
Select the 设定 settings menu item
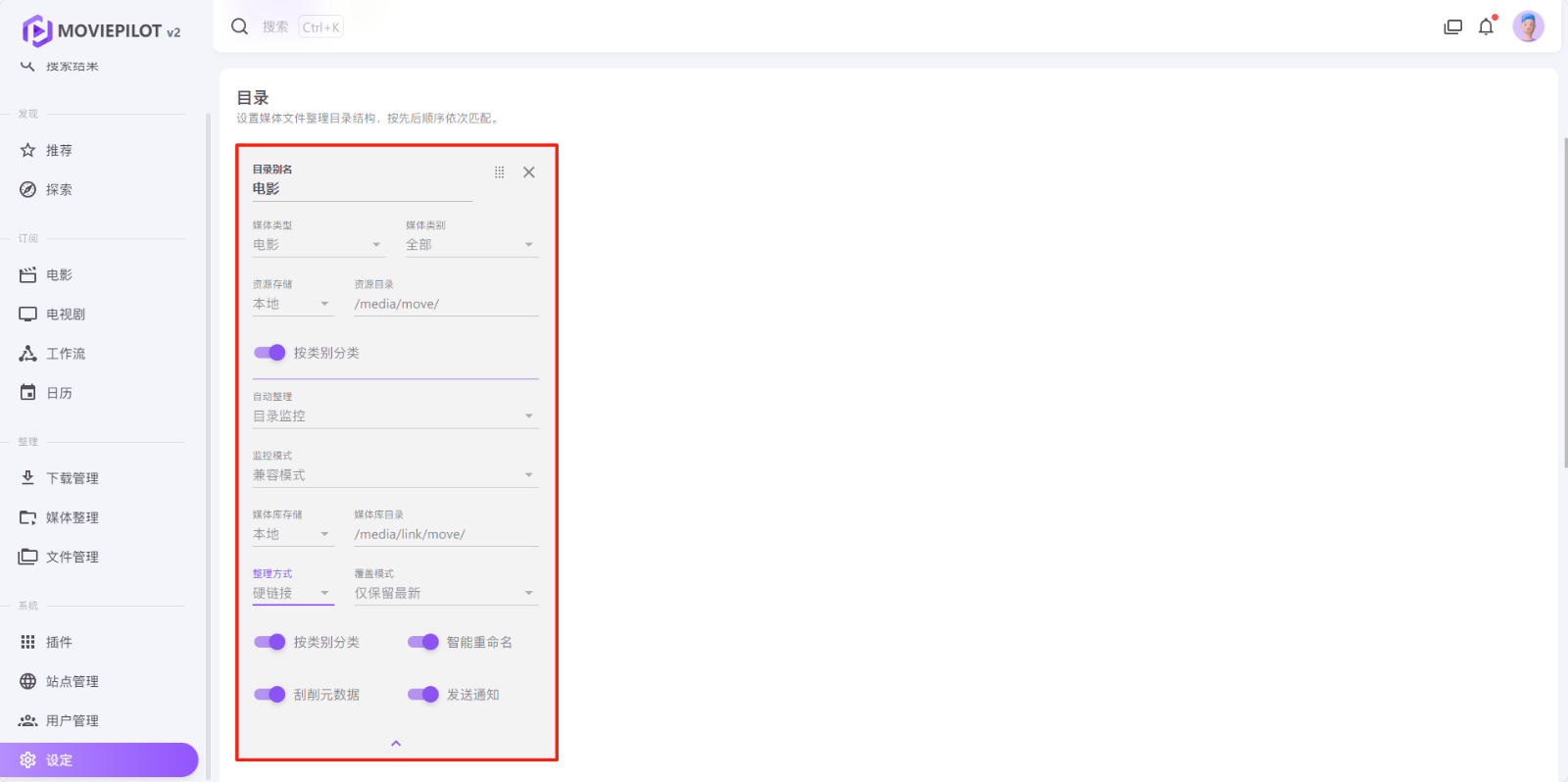59,759
